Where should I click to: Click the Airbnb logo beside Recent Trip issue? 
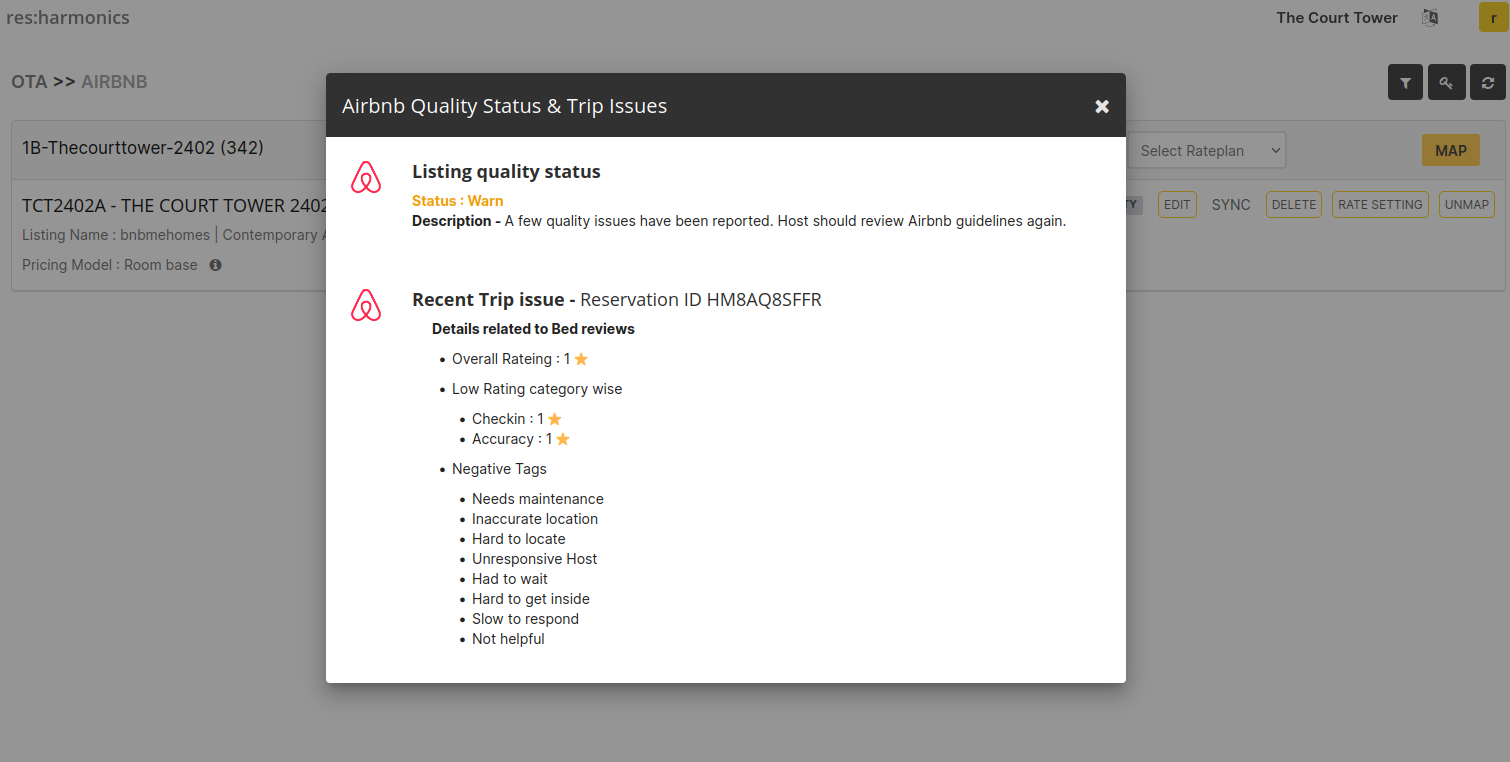[366, 305]
